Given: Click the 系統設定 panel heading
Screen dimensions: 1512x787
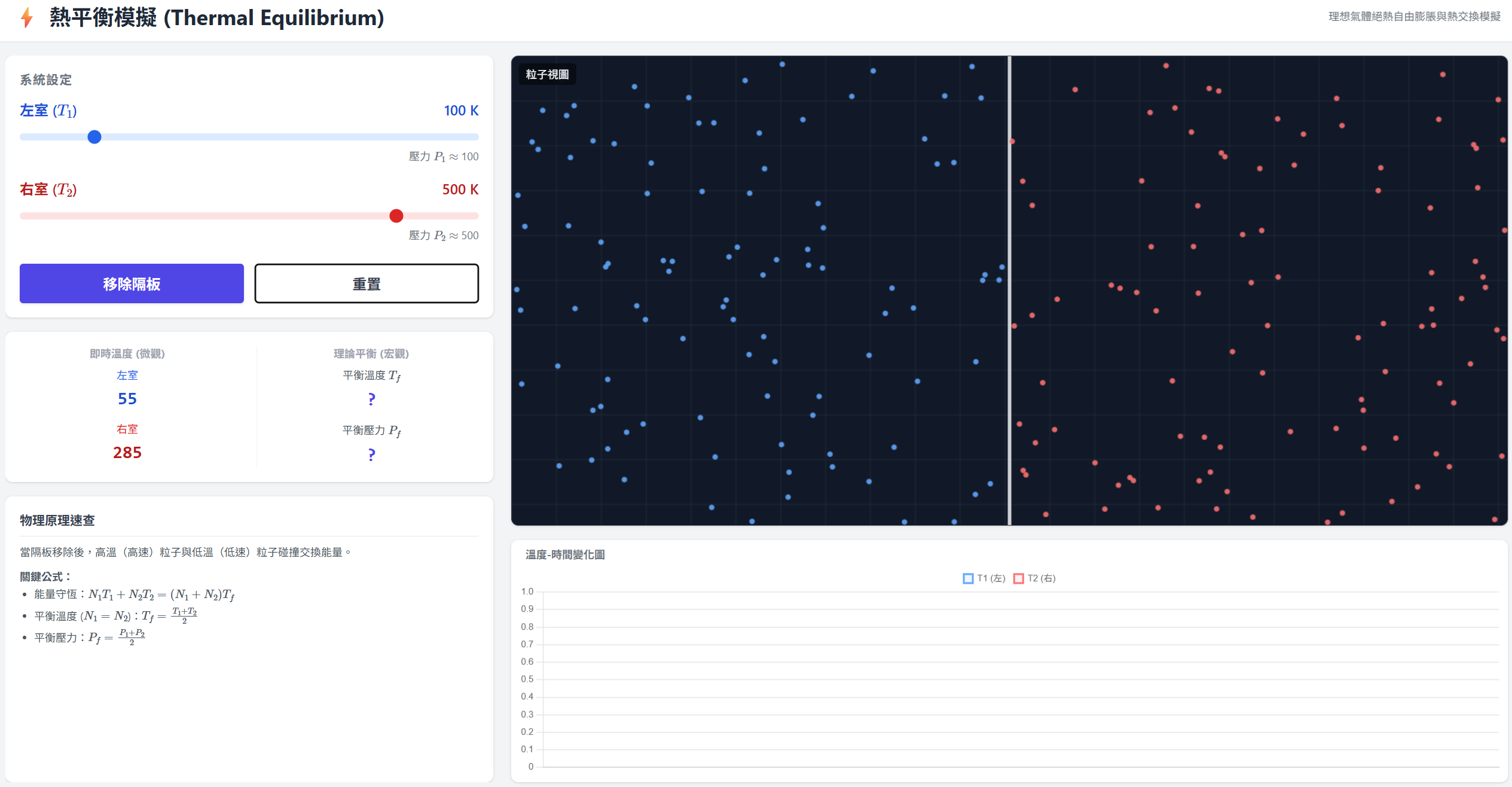Looking at the screenshot, I should click(46, 80).
